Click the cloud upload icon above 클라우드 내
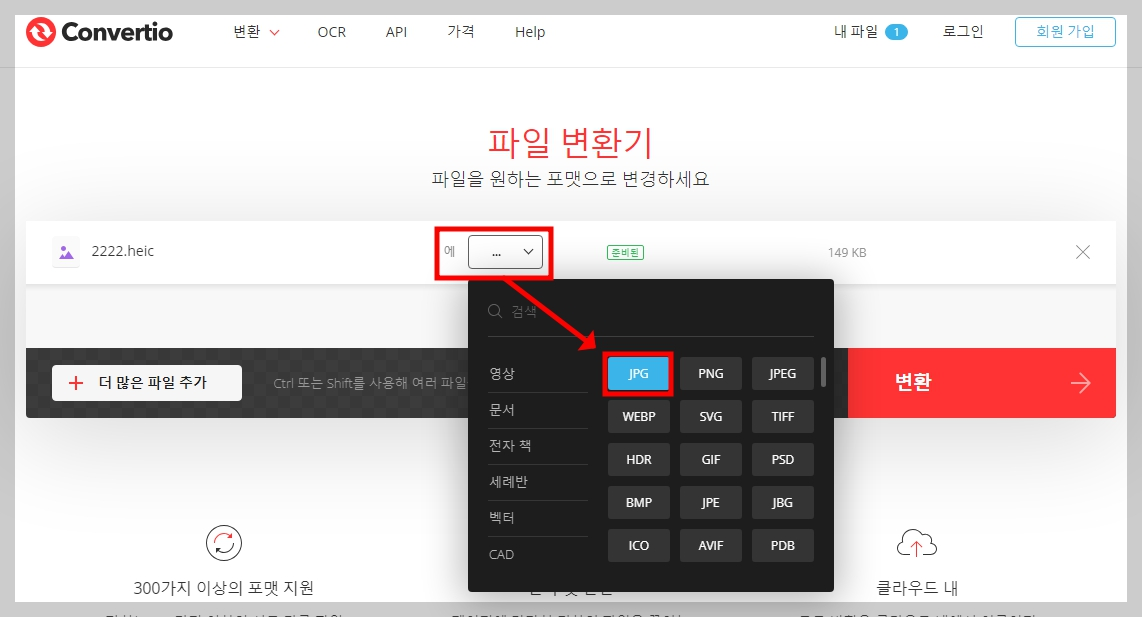The height and width of the screenshot is (617, 1142). (917, 543)
